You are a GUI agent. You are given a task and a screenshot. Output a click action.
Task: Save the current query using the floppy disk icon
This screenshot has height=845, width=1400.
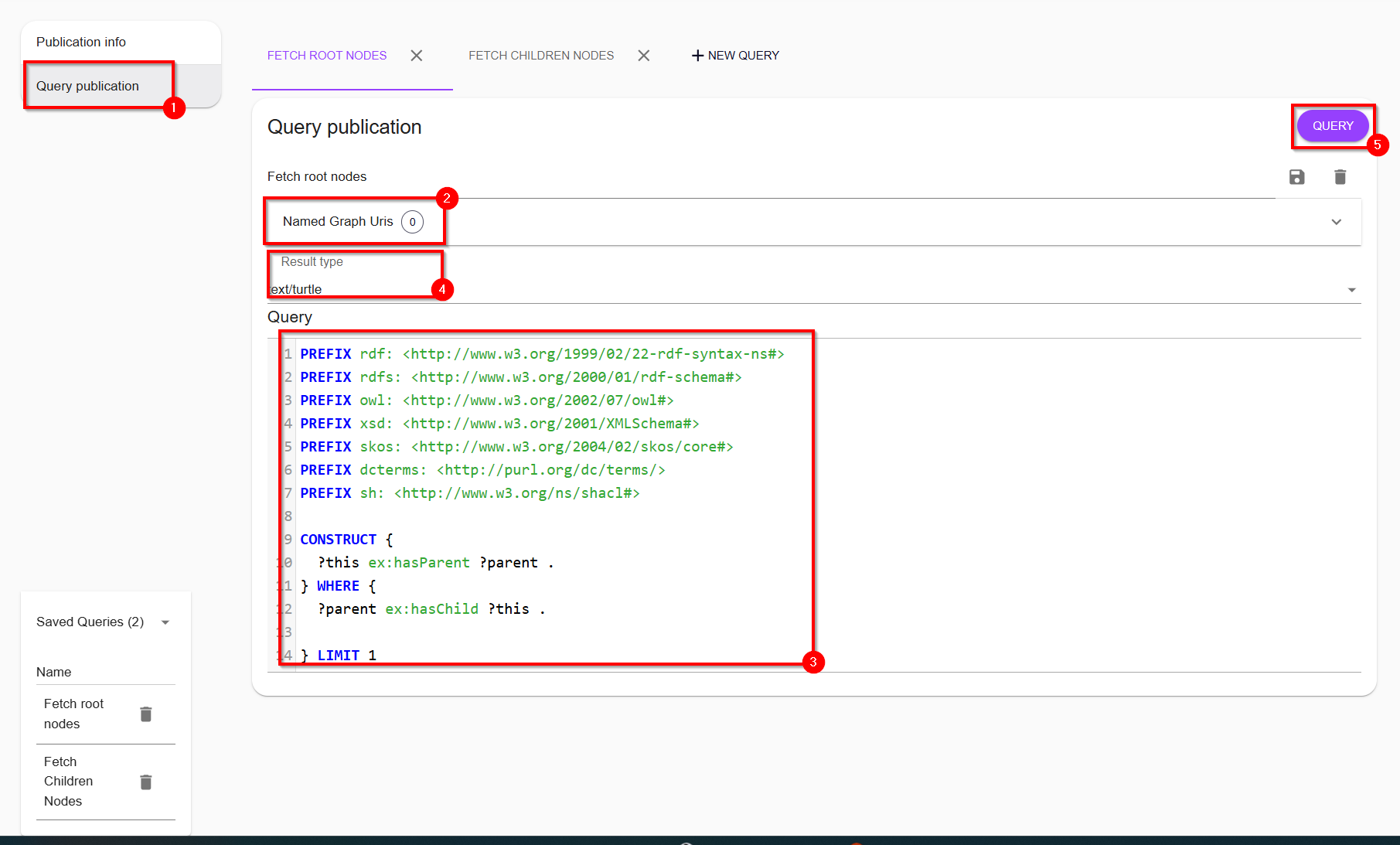click(1297, 176)
